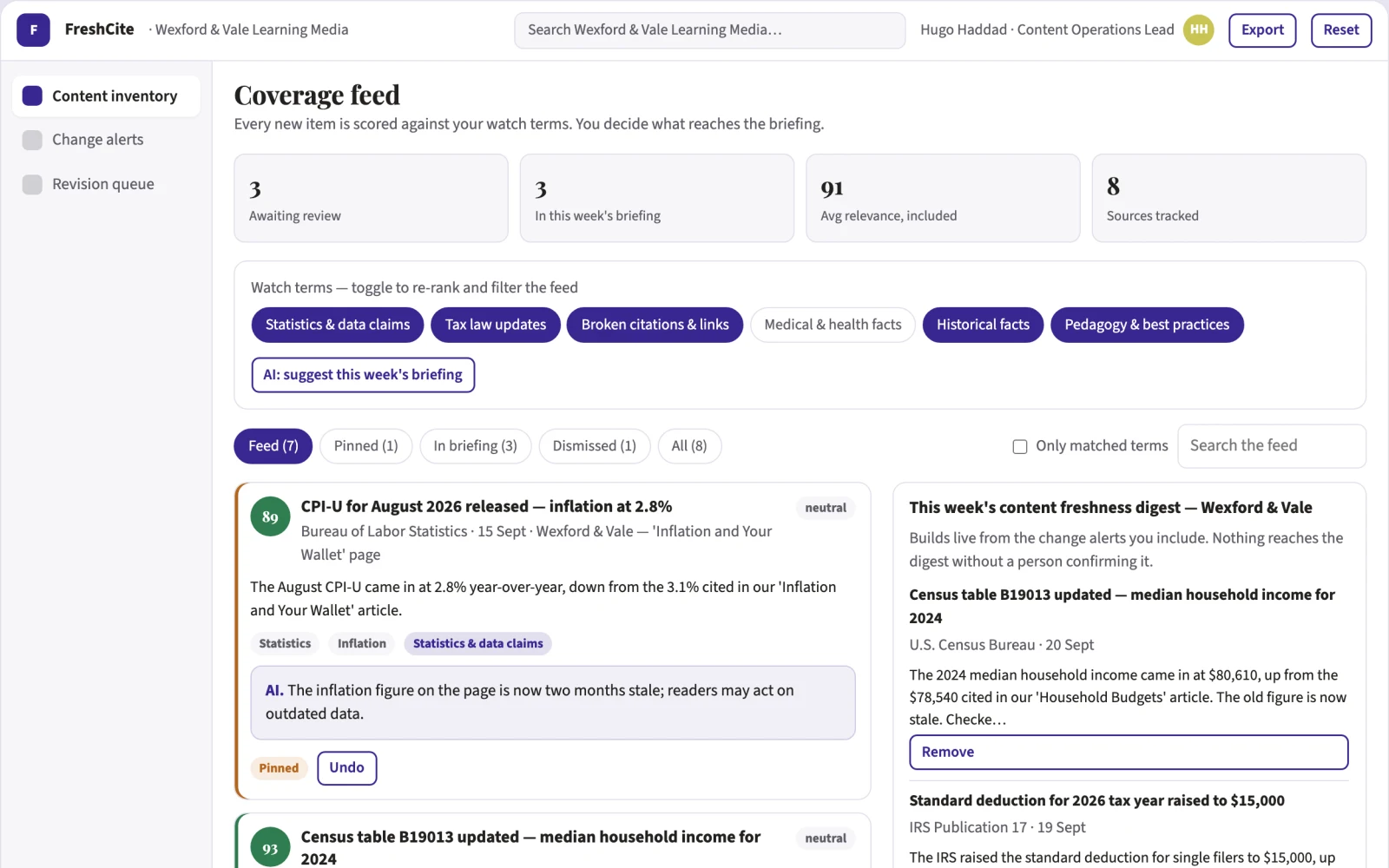The height and width of the screenshot is (868, 1389).
Task: Open the In briefing (3) tab
Action: coord(475,446)
